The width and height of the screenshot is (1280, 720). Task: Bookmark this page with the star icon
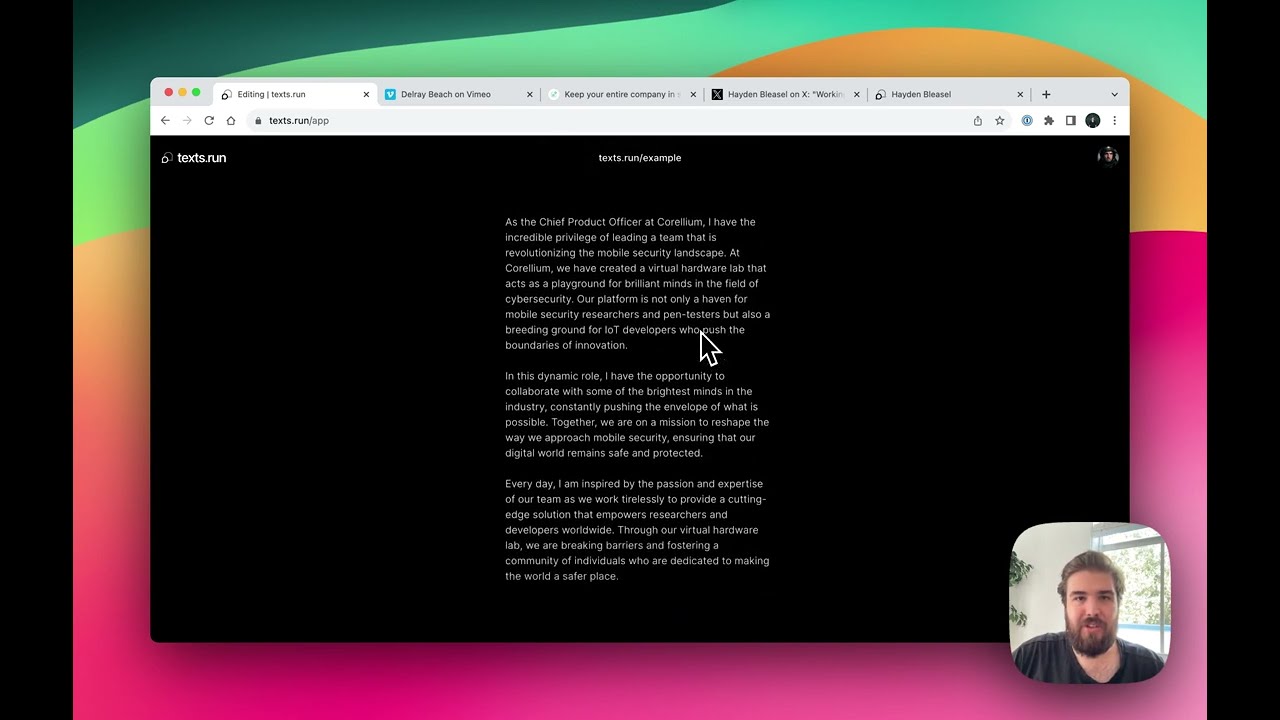pyautogui.click(x=999, y=121)
